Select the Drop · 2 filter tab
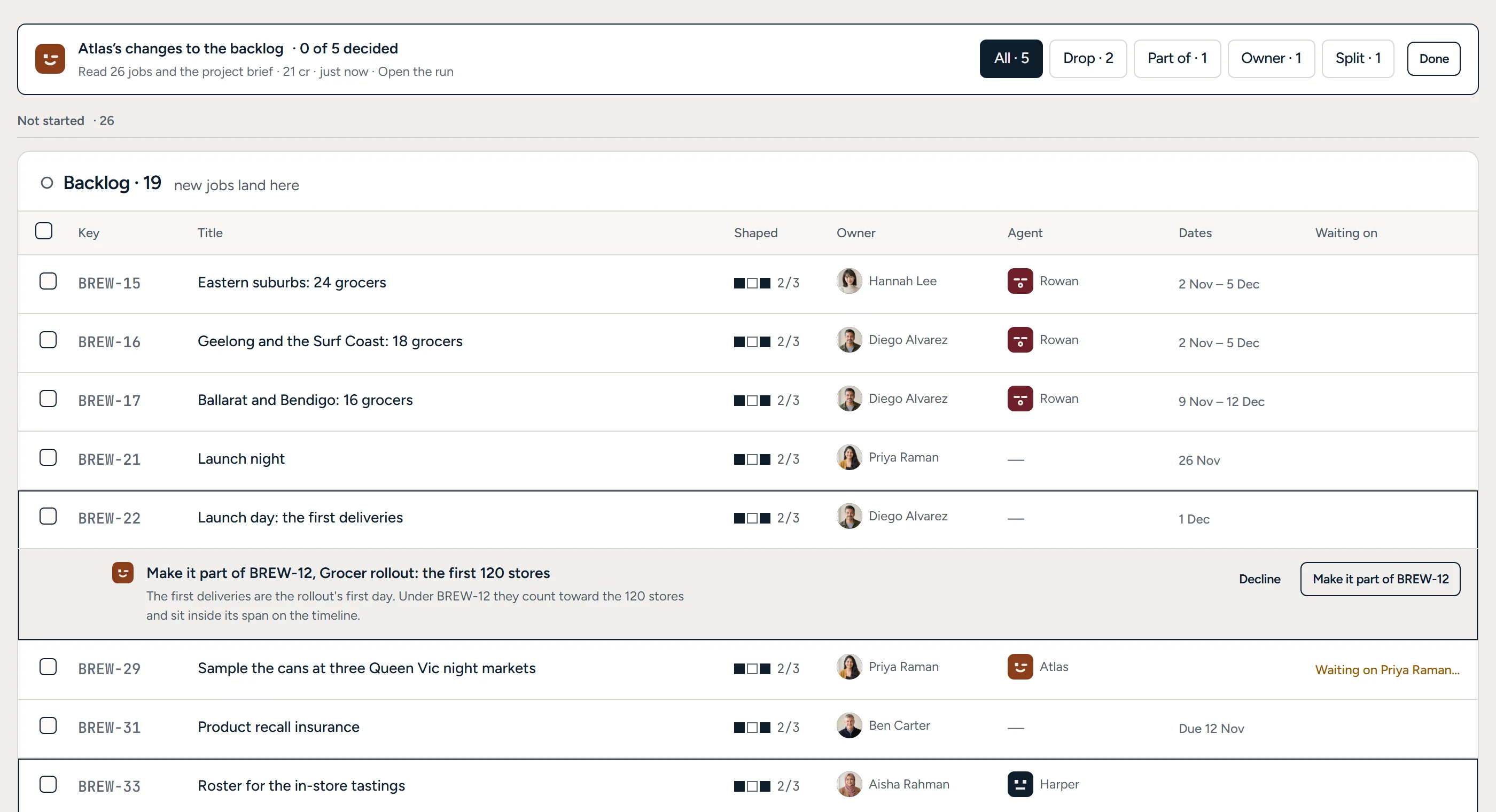The height and width of the screenshot is (812, 1496). tap(1088, 59)
